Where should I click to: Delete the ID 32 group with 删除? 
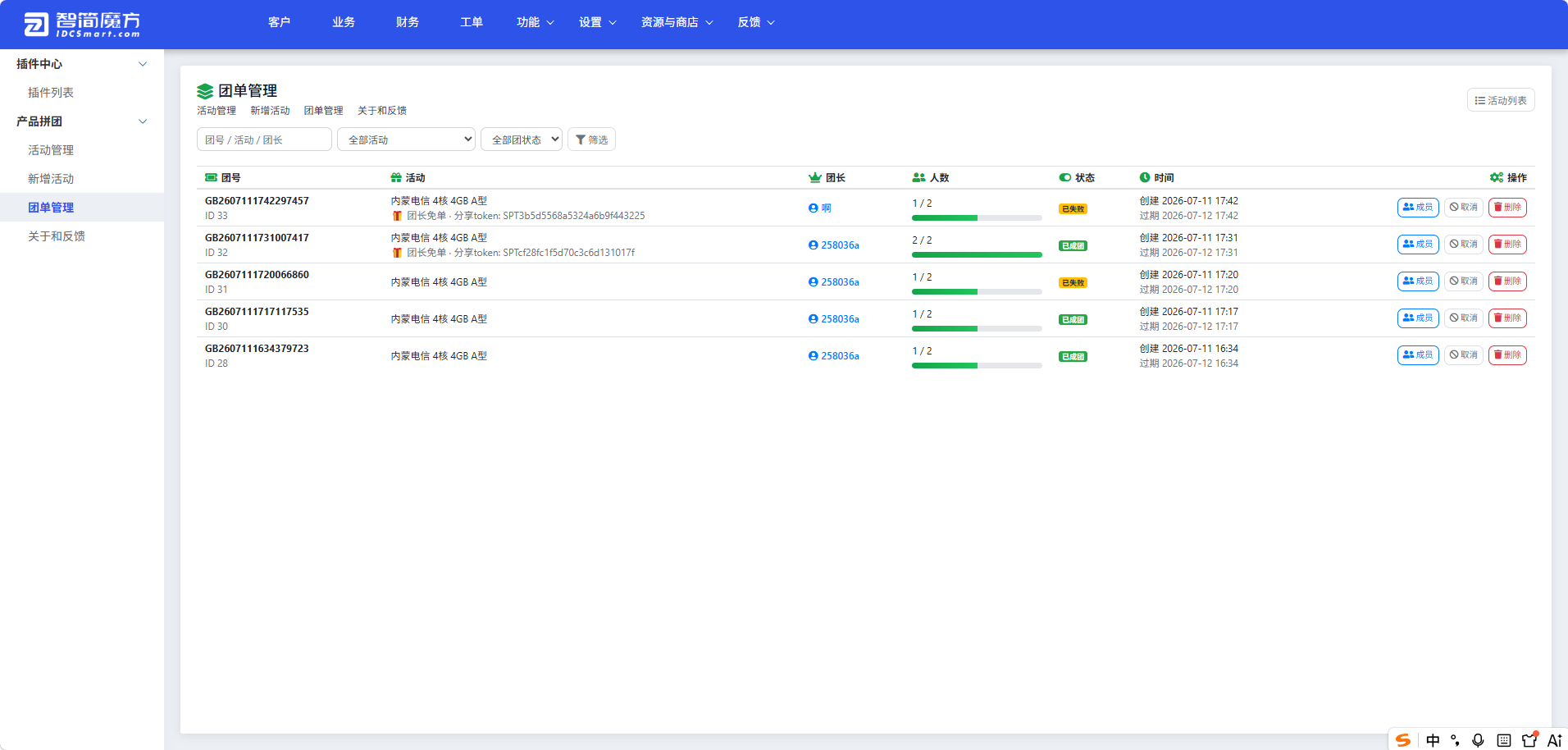point(1507,245)
